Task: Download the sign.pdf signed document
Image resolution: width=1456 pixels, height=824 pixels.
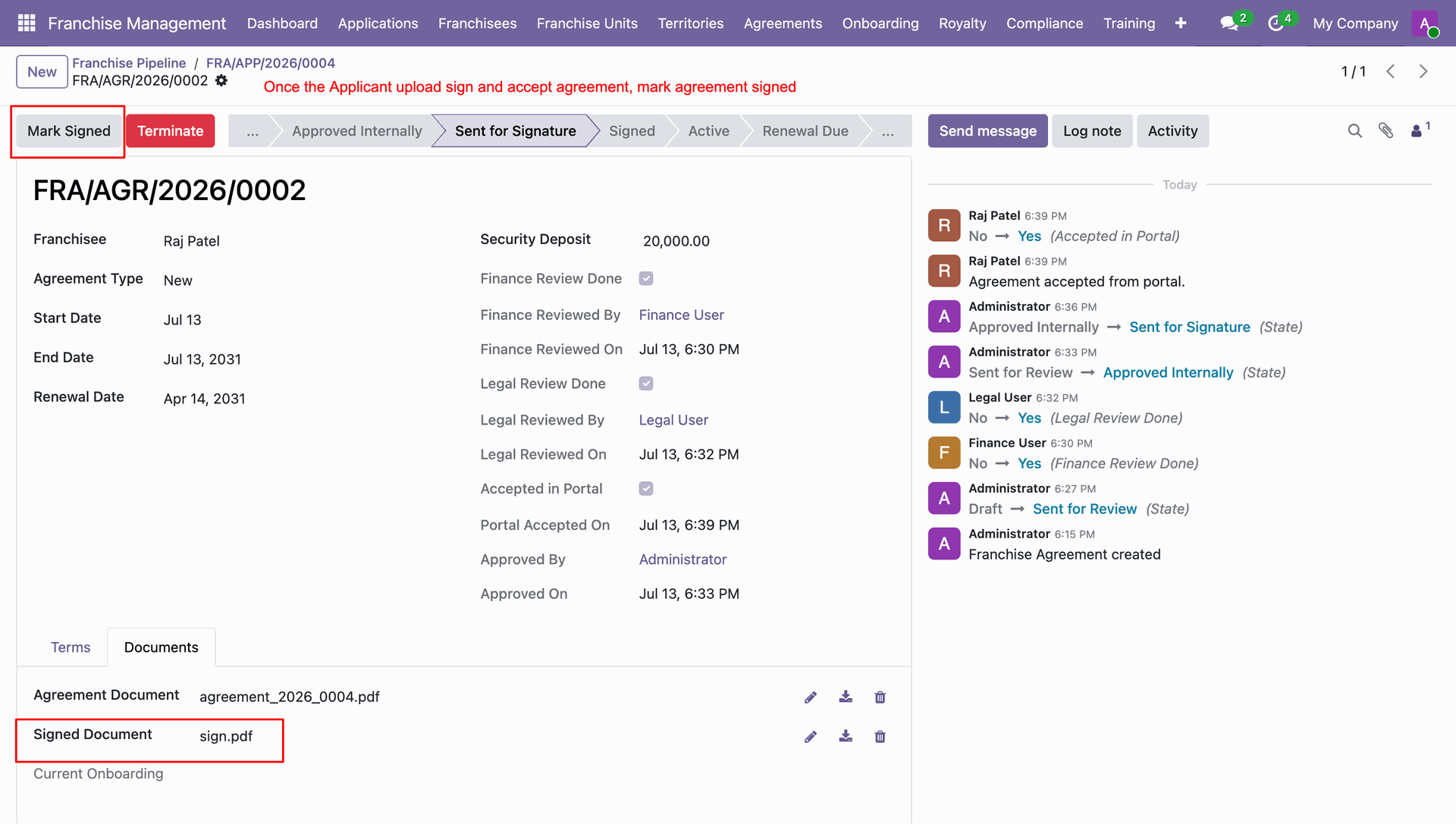Action: pos(846,736)
